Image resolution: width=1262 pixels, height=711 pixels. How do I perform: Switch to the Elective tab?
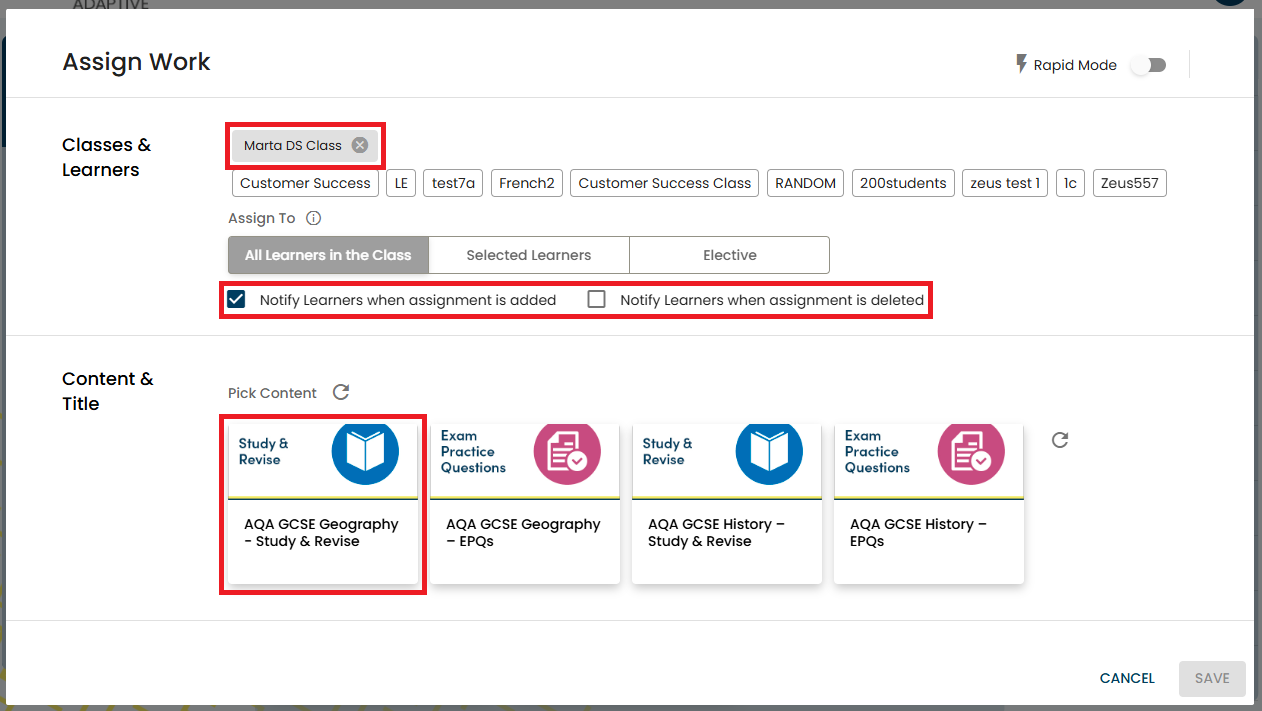point(729,255)
